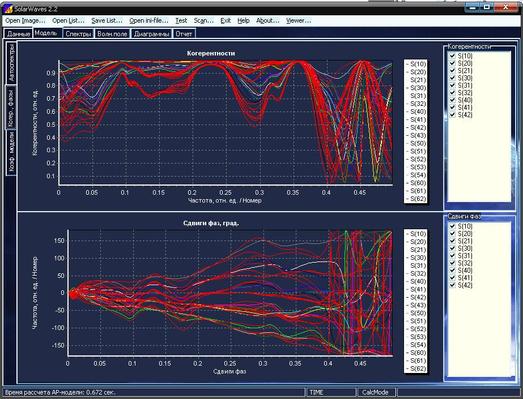Click the CalcMode status bar panel
Viewport: 523px width, 399px height.
click(x=376, y=392)
